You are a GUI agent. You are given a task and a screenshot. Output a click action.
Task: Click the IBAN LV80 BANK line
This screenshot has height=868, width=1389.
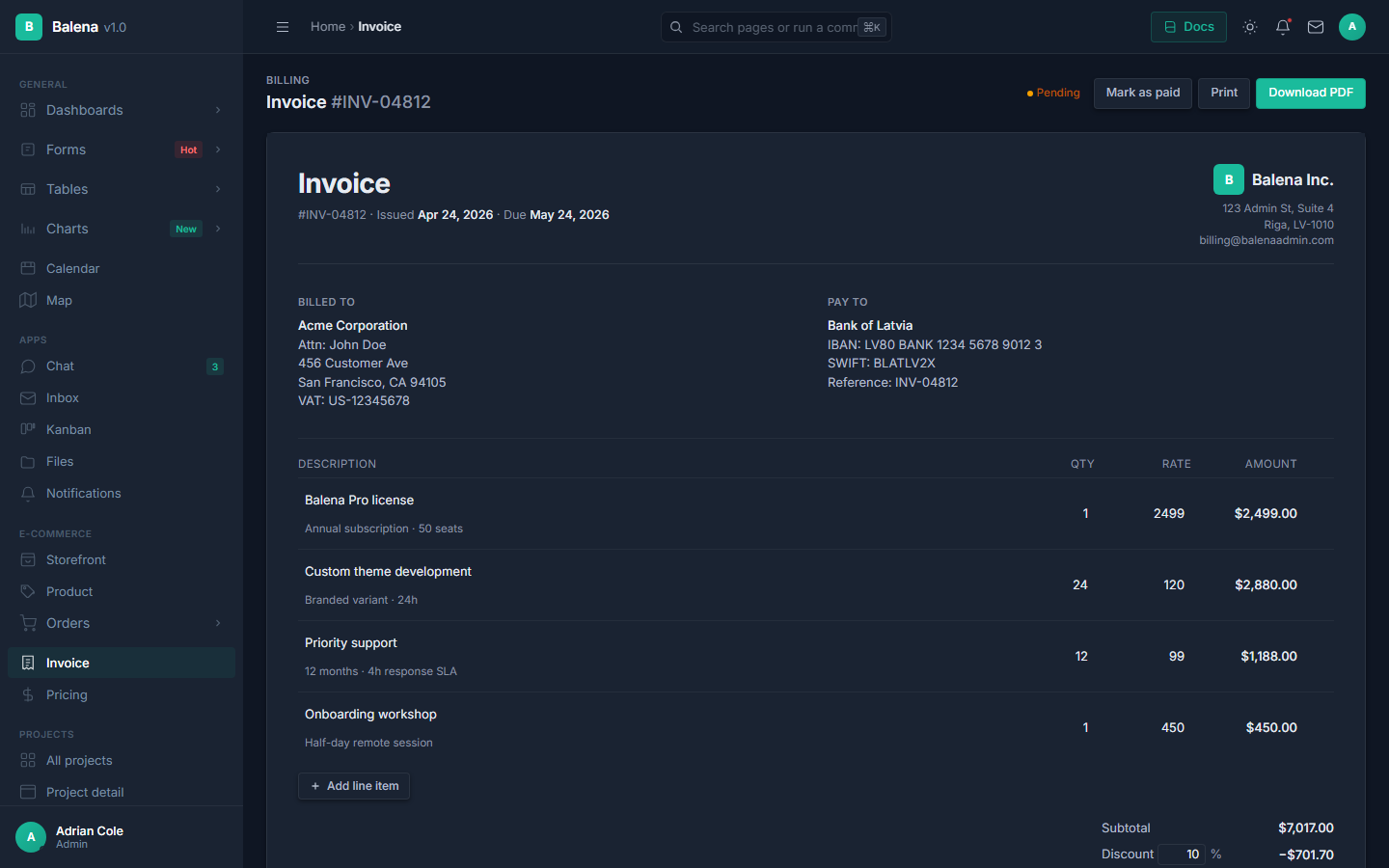935,344
